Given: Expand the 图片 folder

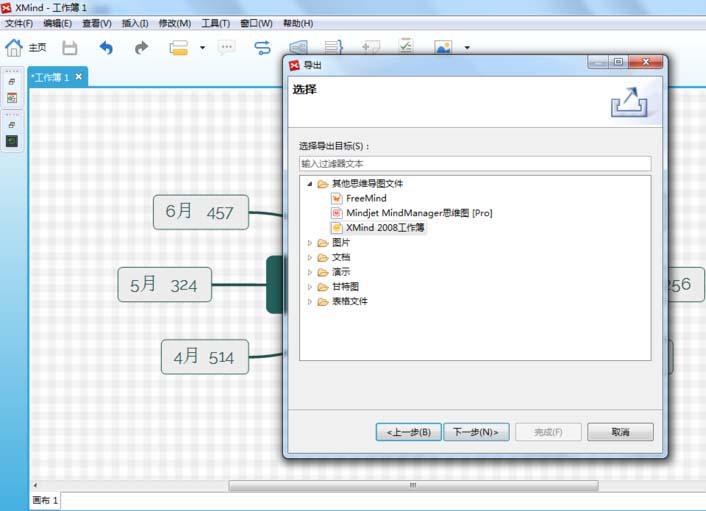Looking at the screenshot, I should click(x=310, y=243).
